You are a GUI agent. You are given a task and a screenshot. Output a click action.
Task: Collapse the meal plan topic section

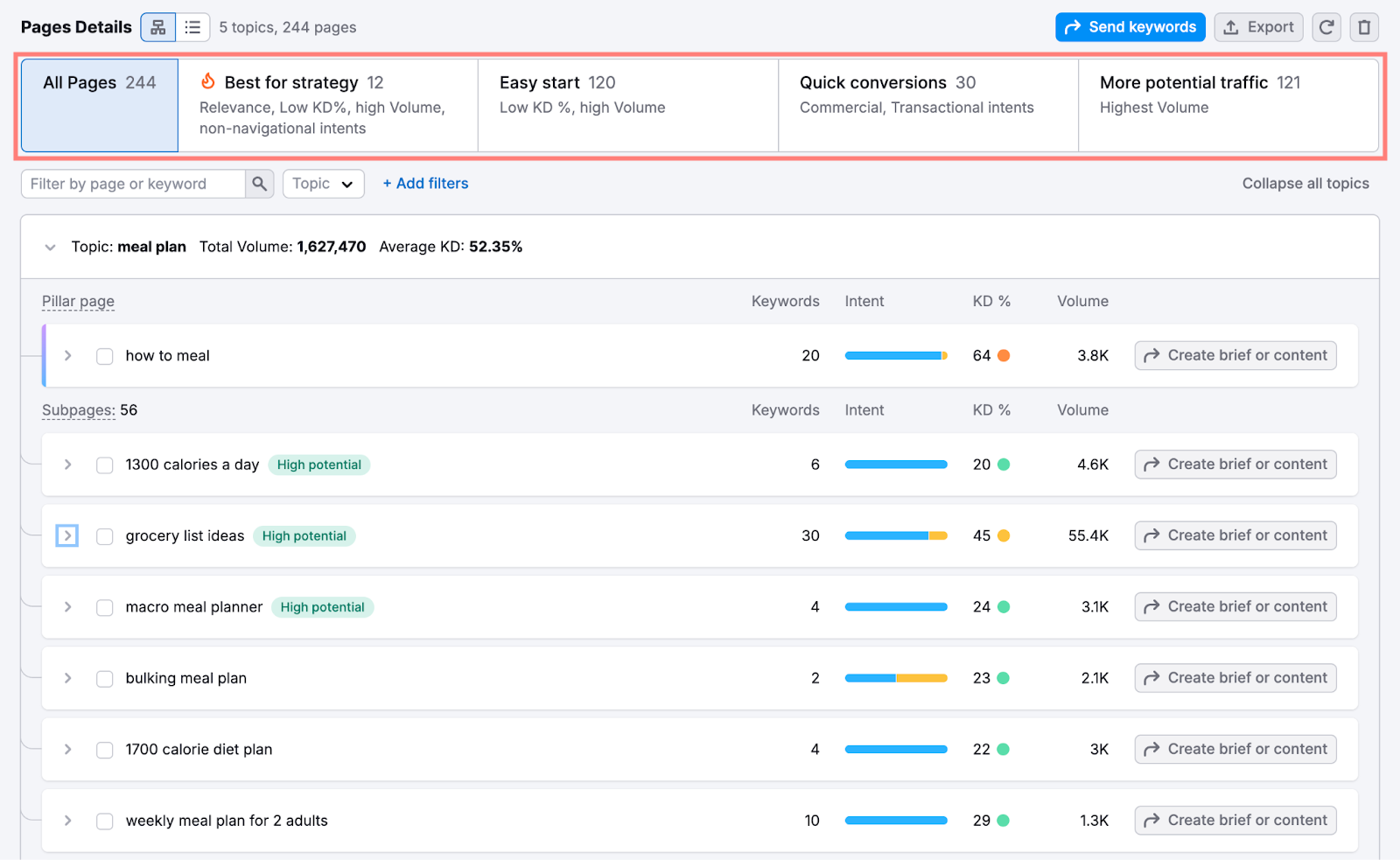tap(50, 247)
